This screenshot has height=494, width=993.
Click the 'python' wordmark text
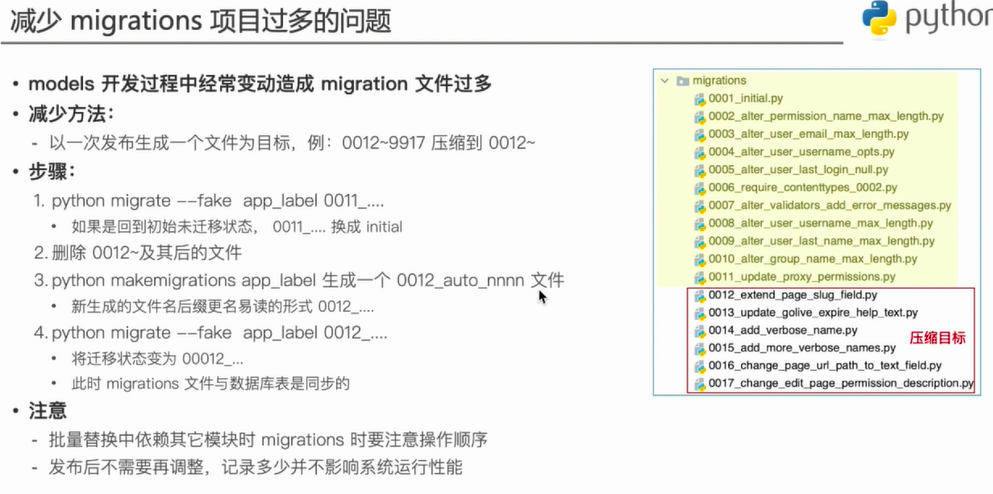(x=949, y=19)
